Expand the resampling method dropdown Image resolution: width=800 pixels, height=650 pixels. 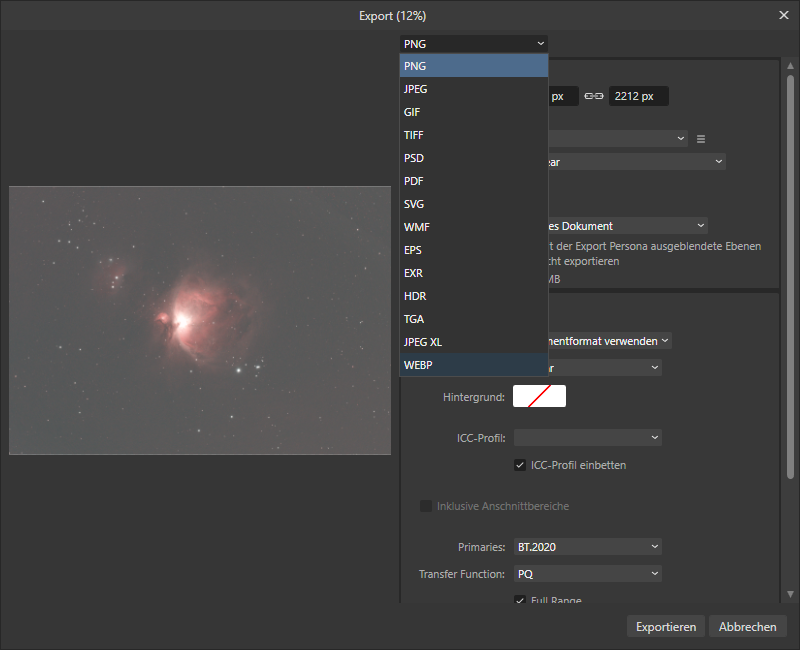click(x=660, y=161)
